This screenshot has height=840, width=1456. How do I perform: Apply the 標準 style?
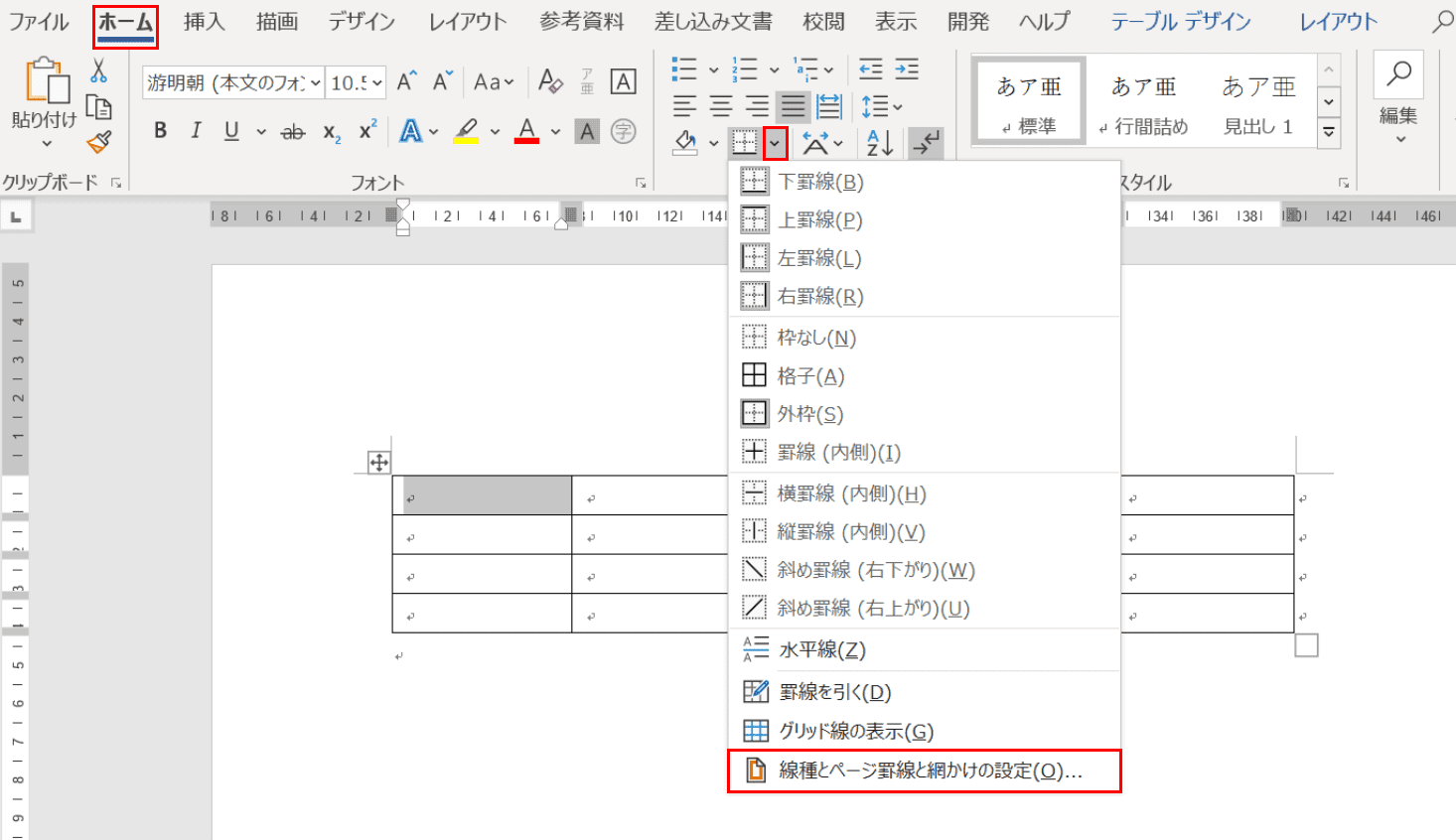tap(1030, 102)
